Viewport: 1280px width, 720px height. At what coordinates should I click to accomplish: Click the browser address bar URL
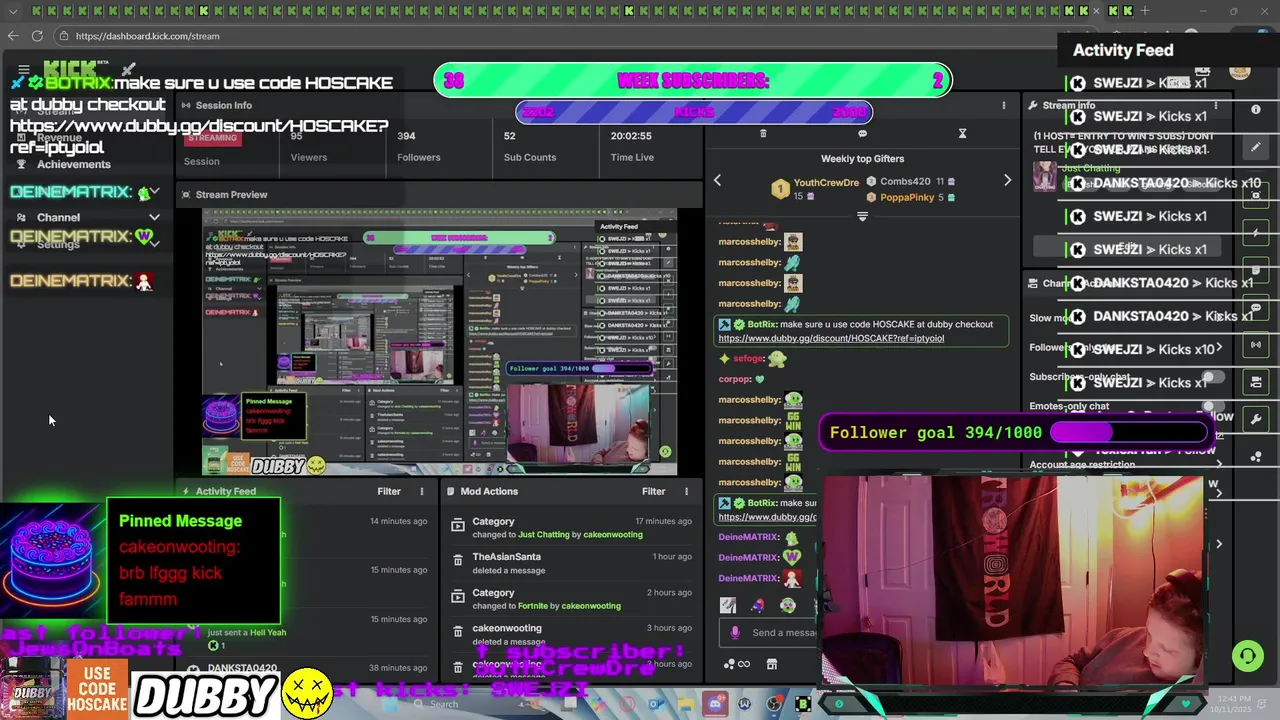tap(147, 36)
